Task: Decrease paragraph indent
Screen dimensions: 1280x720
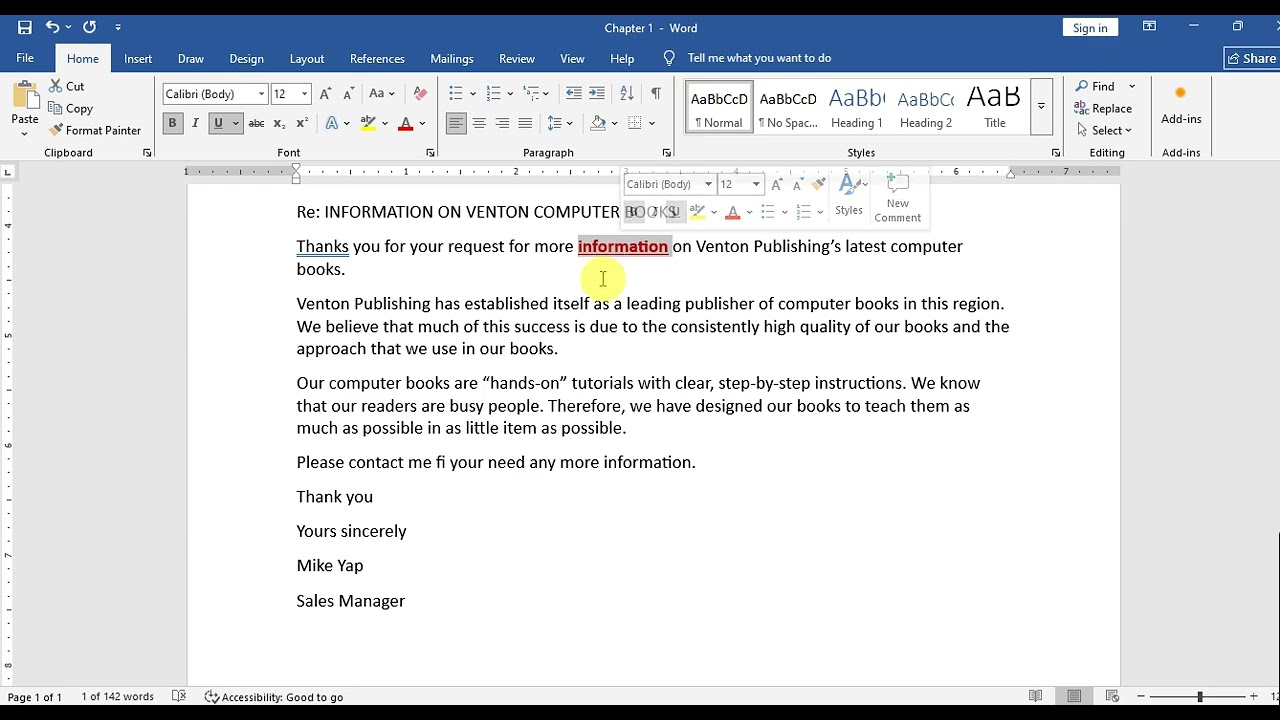Action: [x=573, y=94]
